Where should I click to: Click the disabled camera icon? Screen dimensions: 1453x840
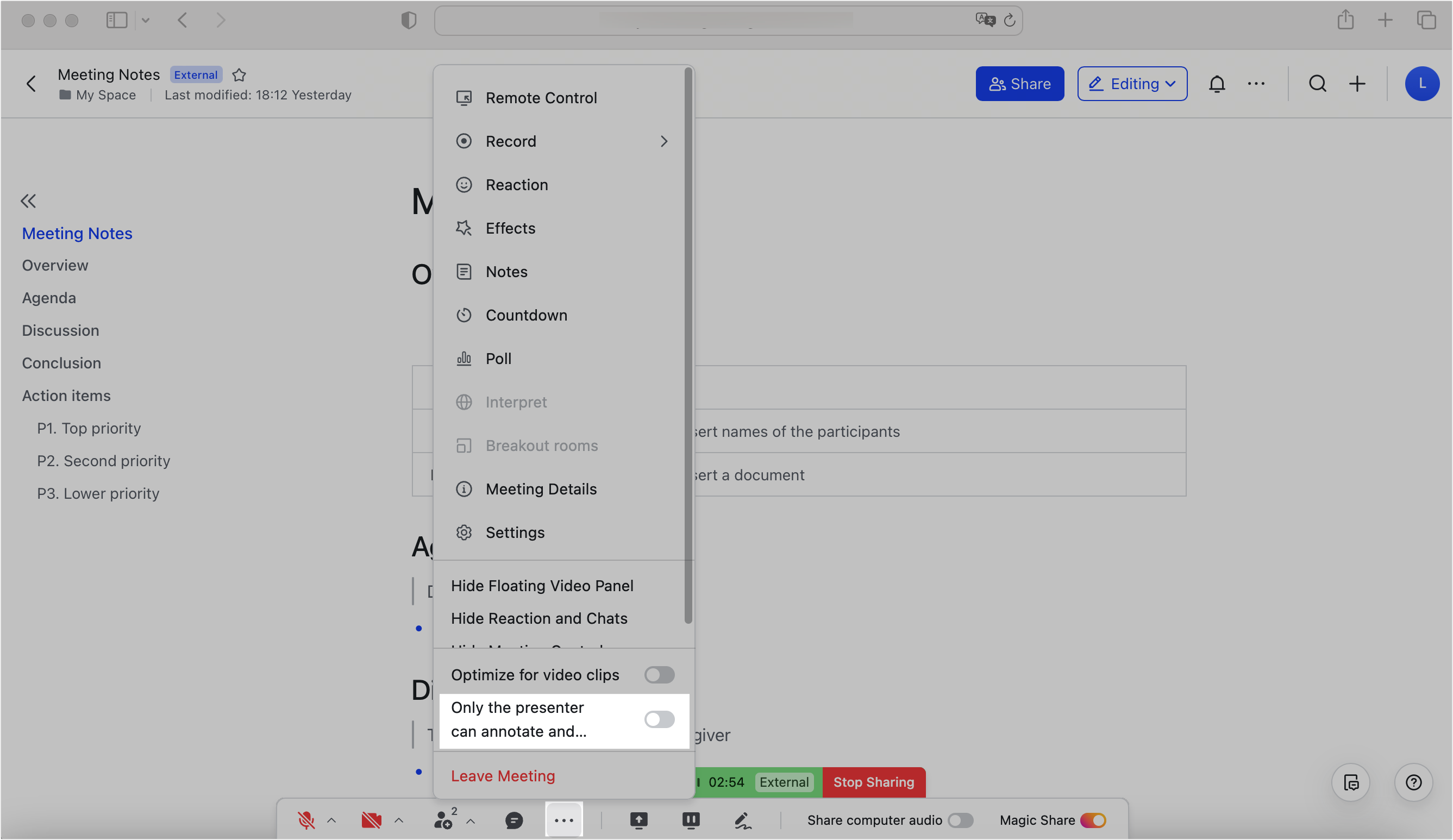(x=371, y=820)
